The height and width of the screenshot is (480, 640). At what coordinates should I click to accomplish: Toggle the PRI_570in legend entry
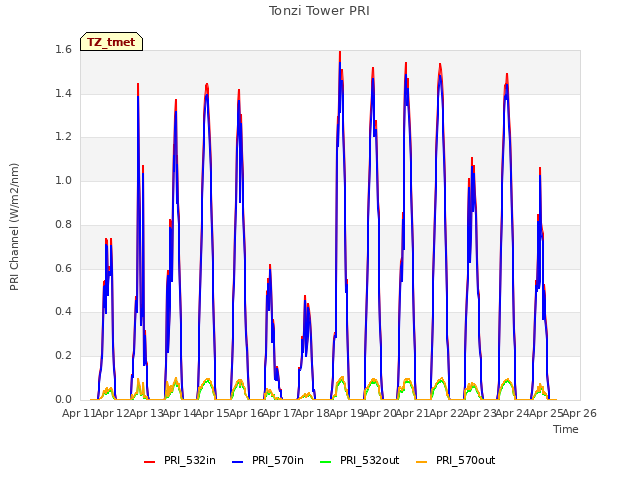point(268,460)
